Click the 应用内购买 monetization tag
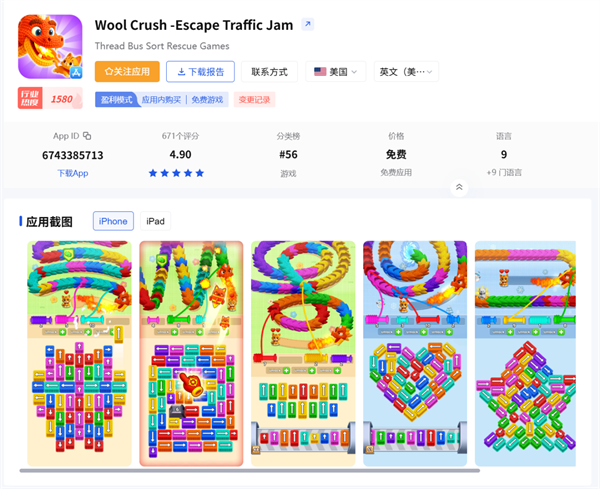Image resolution: width=600 pixels, height=489 pixels. (x=161, y=100)
